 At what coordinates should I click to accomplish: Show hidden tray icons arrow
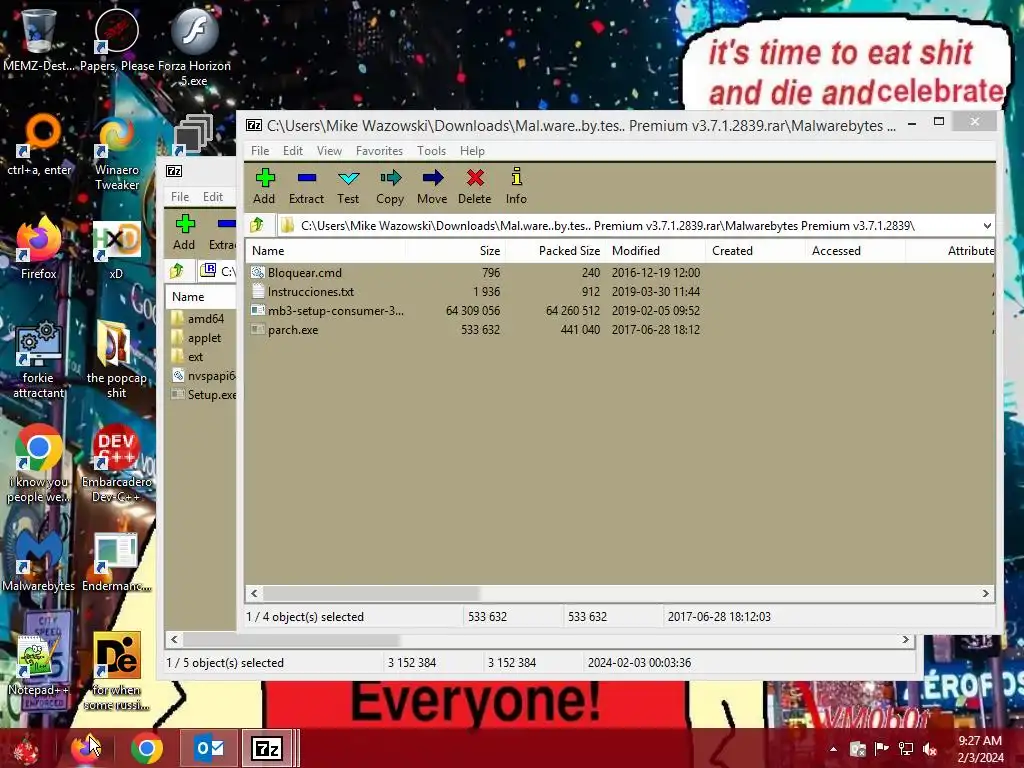tap(833, 749)
